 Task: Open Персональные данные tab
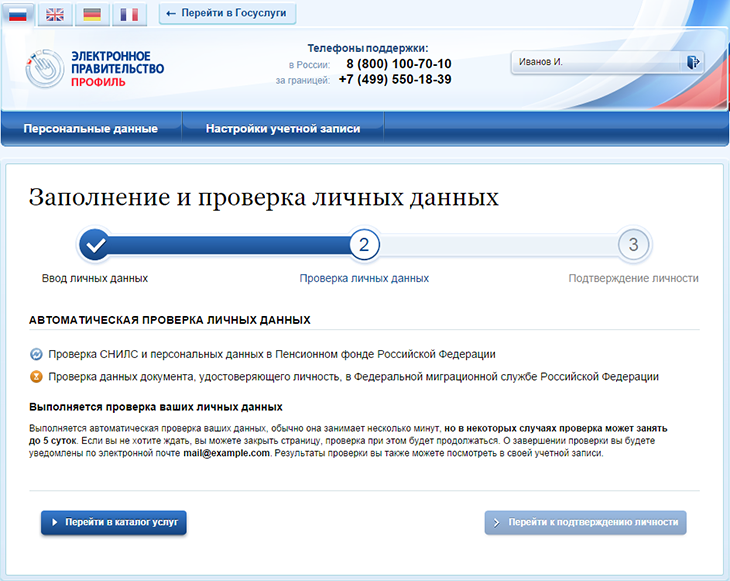point(91,128)
